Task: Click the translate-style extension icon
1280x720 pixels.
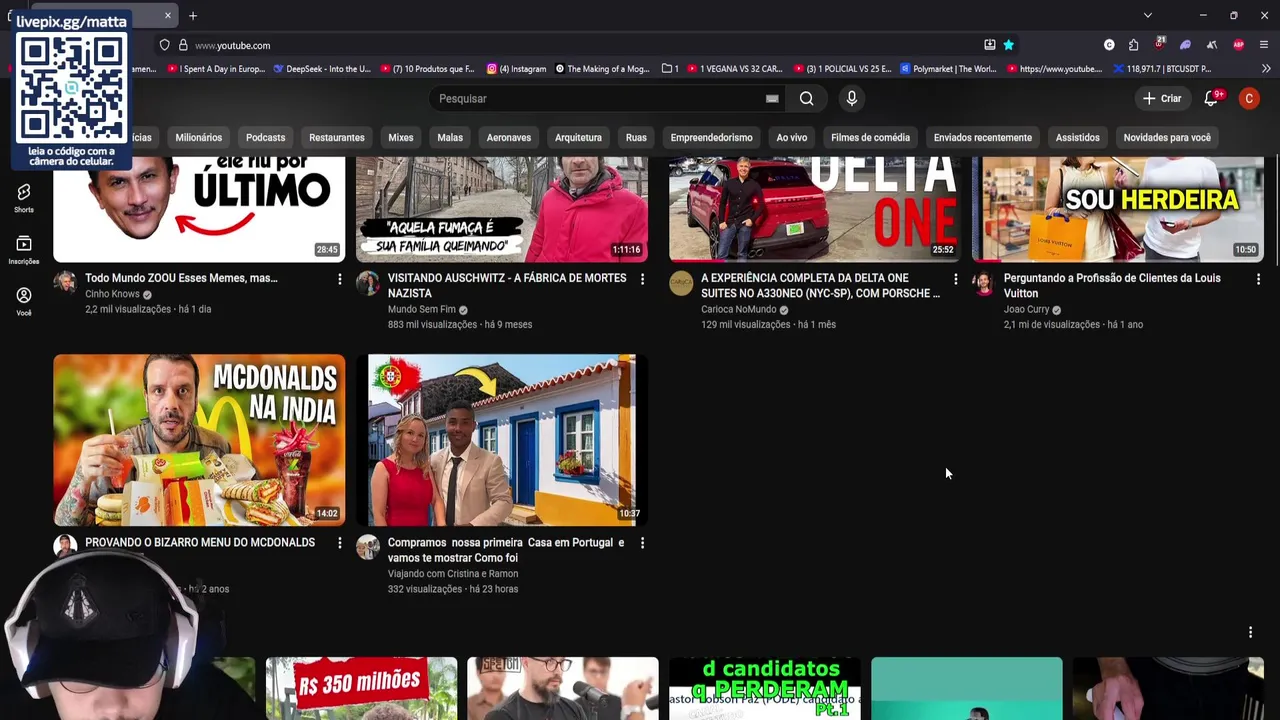Action: tap(1211, 45)
